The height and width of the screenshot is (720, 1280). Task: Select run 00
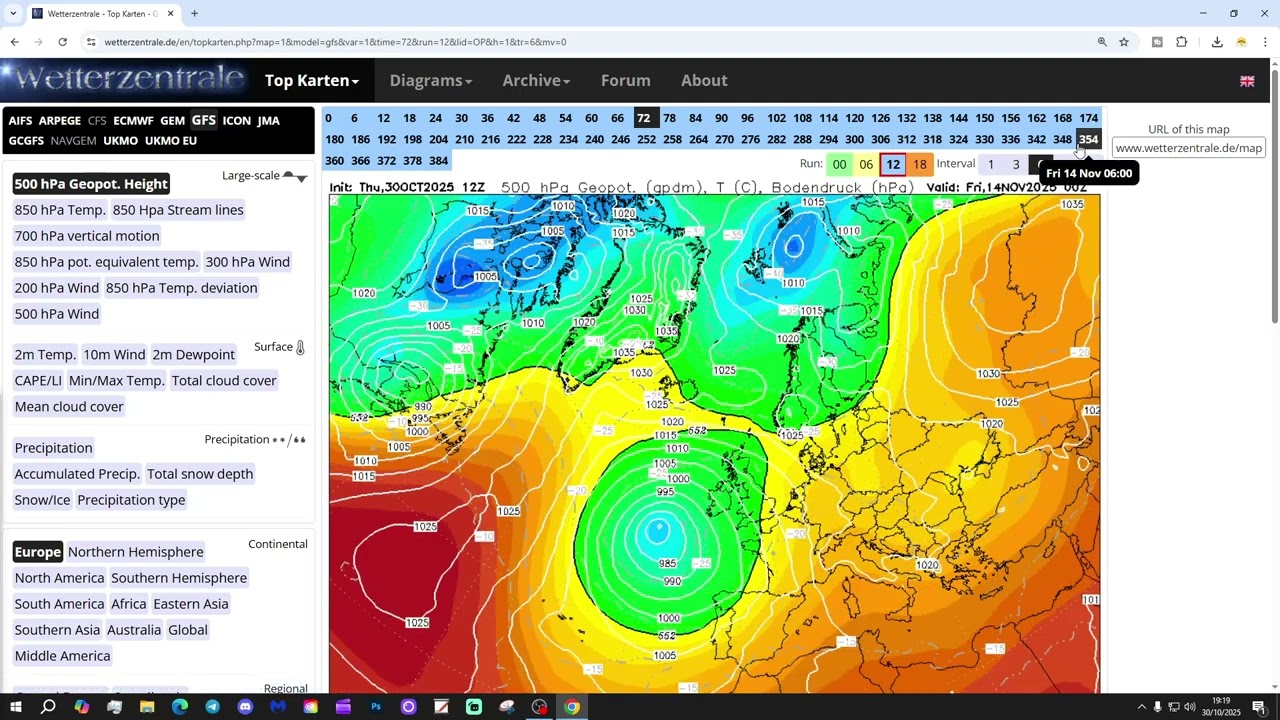(839, 165)
